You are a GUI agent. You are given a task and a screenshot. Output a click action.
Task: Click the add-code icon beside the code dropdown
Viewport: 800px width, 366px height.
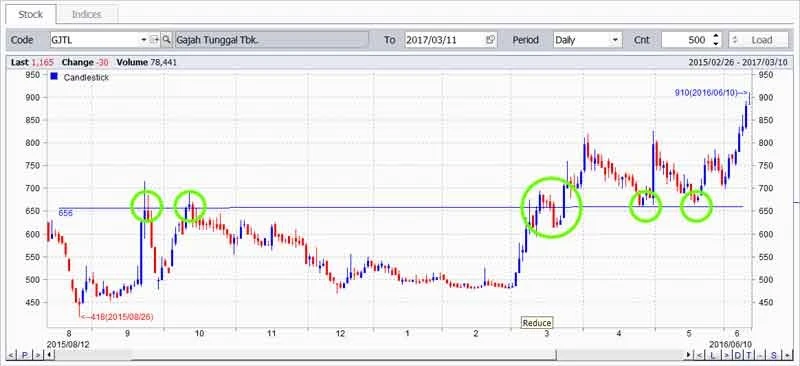tap(155, 40)
